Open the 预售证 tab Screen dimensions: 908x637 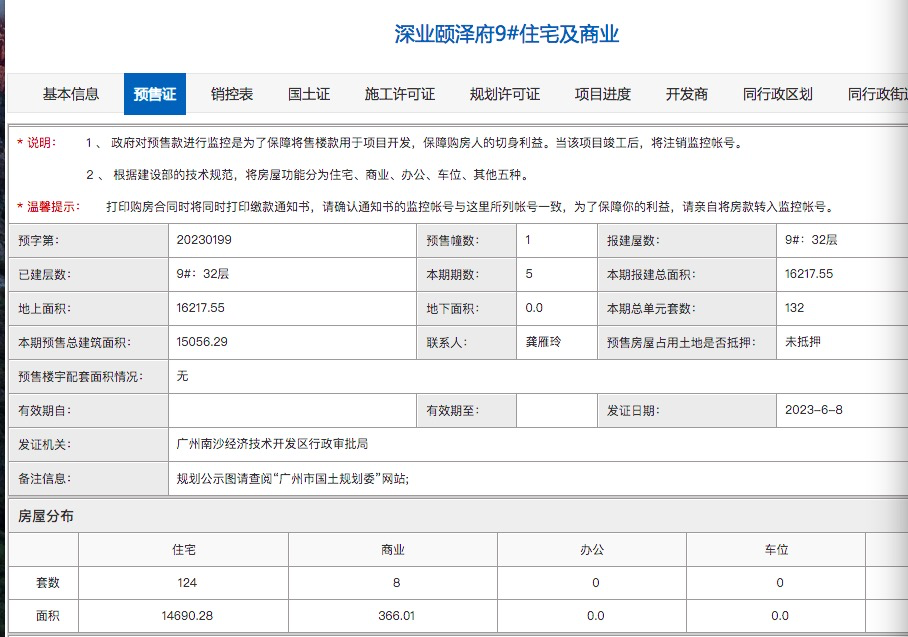[x=154, y=93]
